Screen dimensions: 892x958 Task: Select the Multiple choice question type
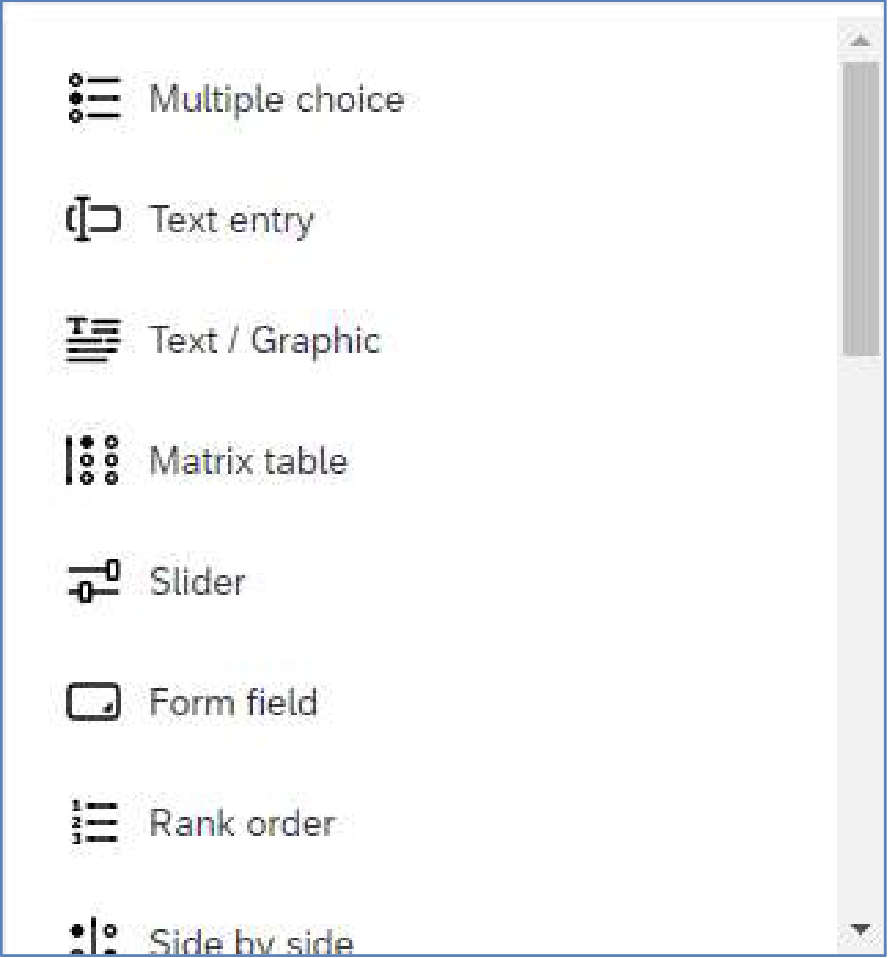pyautogui.click(x=277, y=99)
